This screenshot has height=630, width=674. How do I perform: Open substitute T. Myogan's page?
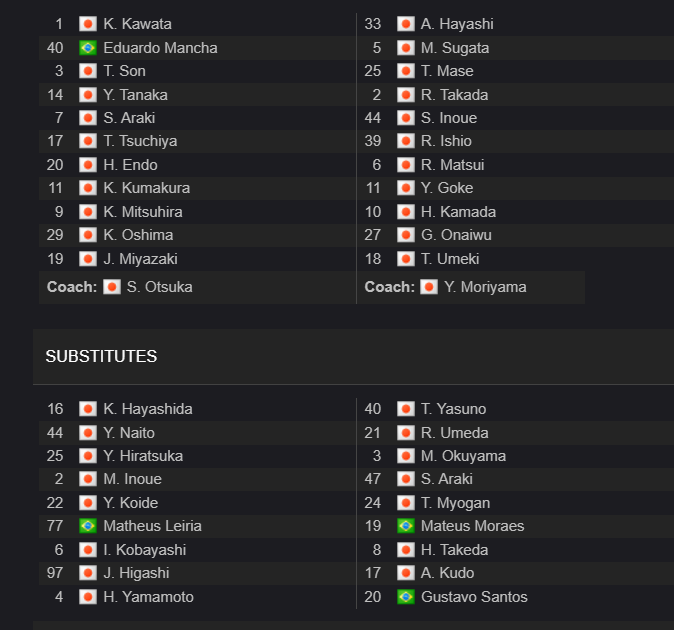455,503
